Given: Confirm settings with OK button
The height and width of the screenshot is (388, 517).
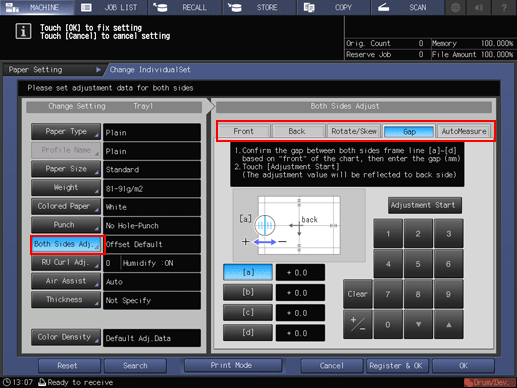Looking at the screenshot, I should click(463, 366).
